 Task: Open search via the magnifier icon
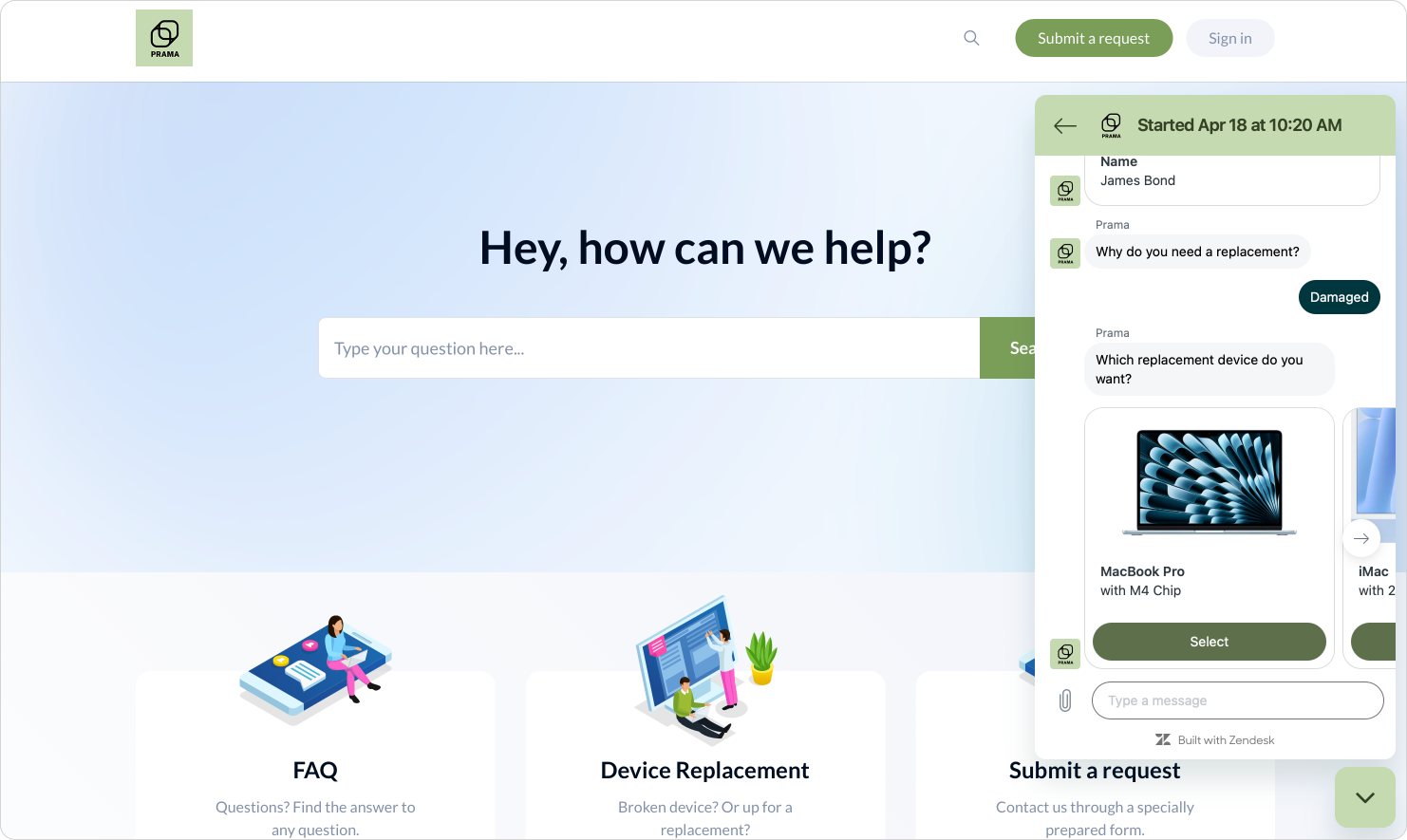tap(971, 38)
